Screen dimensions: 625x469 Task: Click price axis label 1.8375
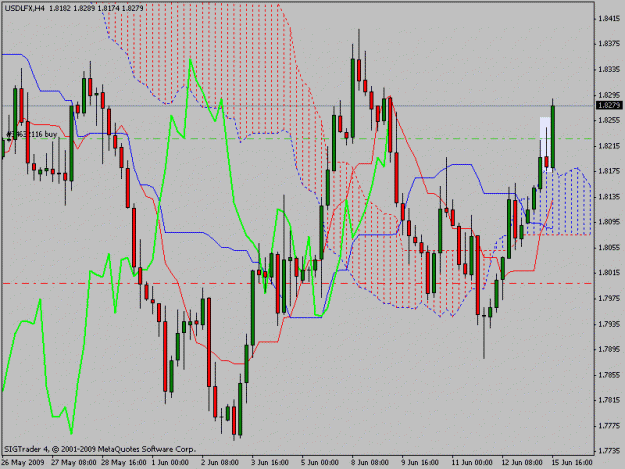pyautogui.click(x=609, y=44)
